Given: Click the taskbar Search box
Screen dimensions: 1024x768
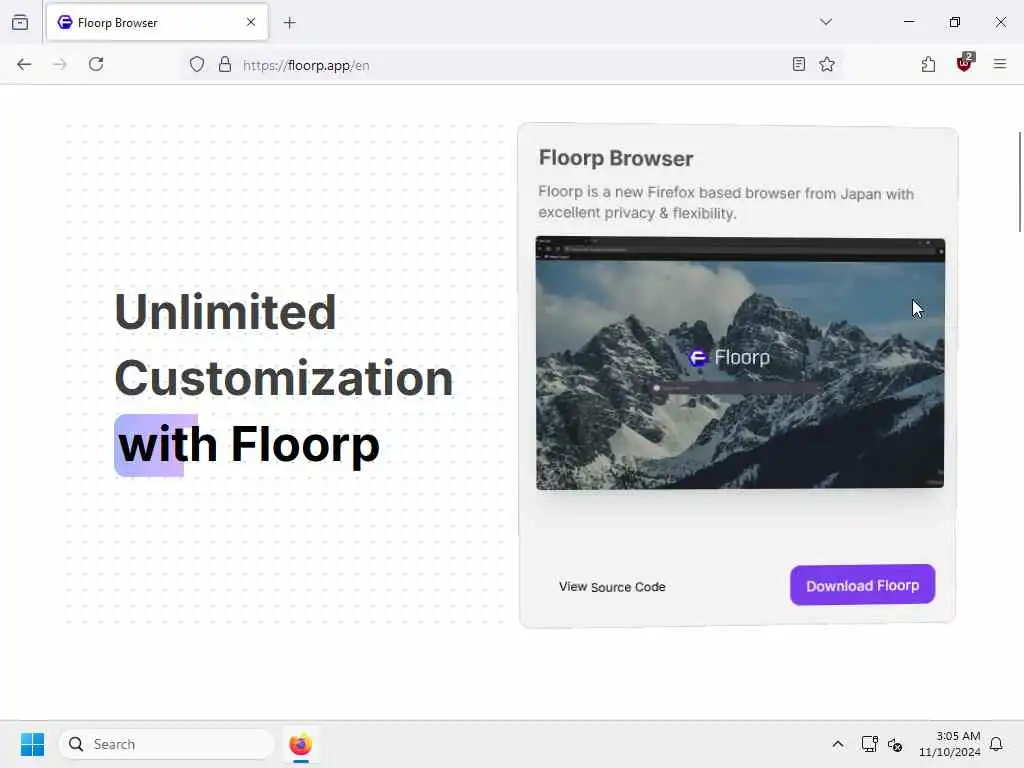Looking at the screenshot, I should 167,744.
